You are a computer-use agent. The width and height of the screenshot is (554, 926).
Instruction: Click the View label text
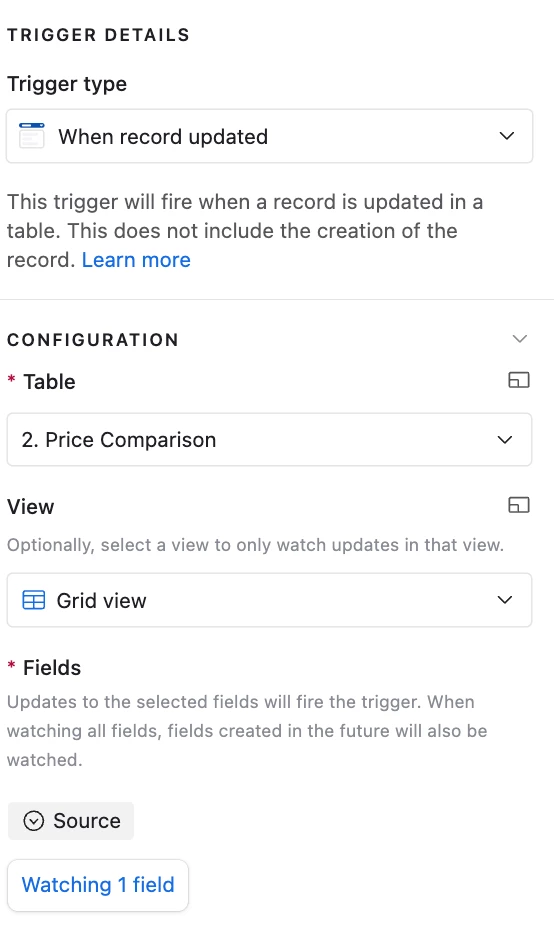pos(31,507)
